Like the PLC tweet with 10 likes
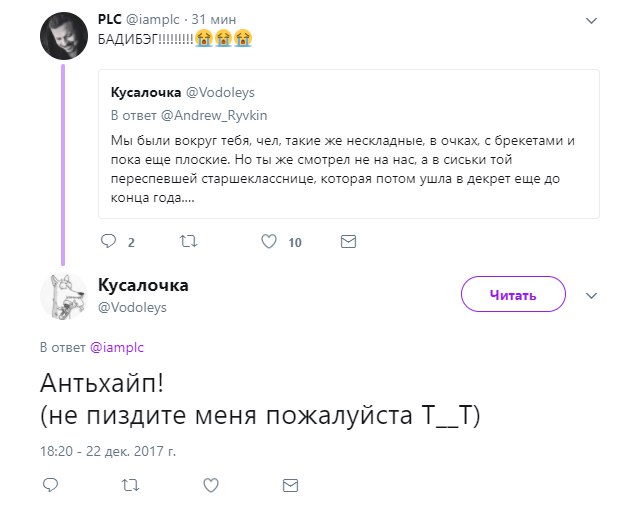640x524 pixels. pos(268,241)
